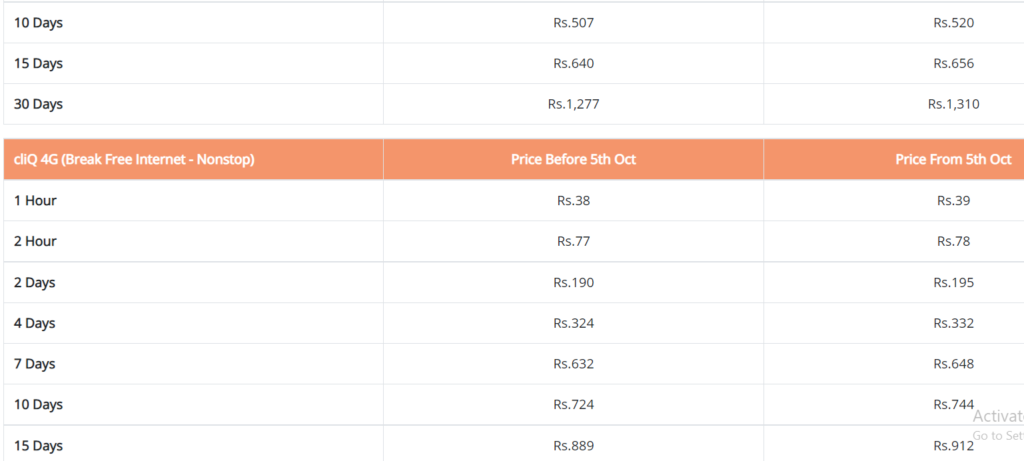
Task: Select the Price Before 5th Oct column header
Action: click(x=573, y=159)
